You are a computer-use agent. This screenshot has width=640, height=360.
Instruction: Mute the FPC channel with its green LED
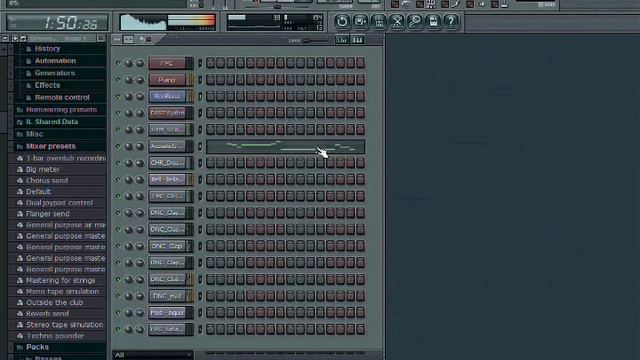point(118,63)
